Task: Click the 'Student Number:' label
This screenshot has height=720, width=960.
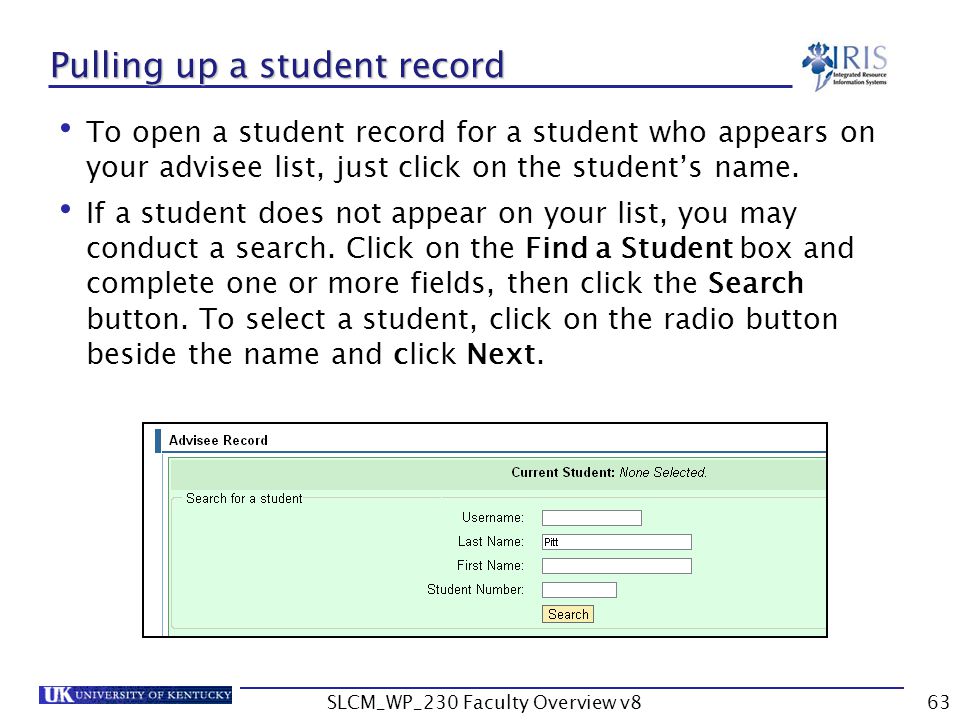Action: (475, 589)
